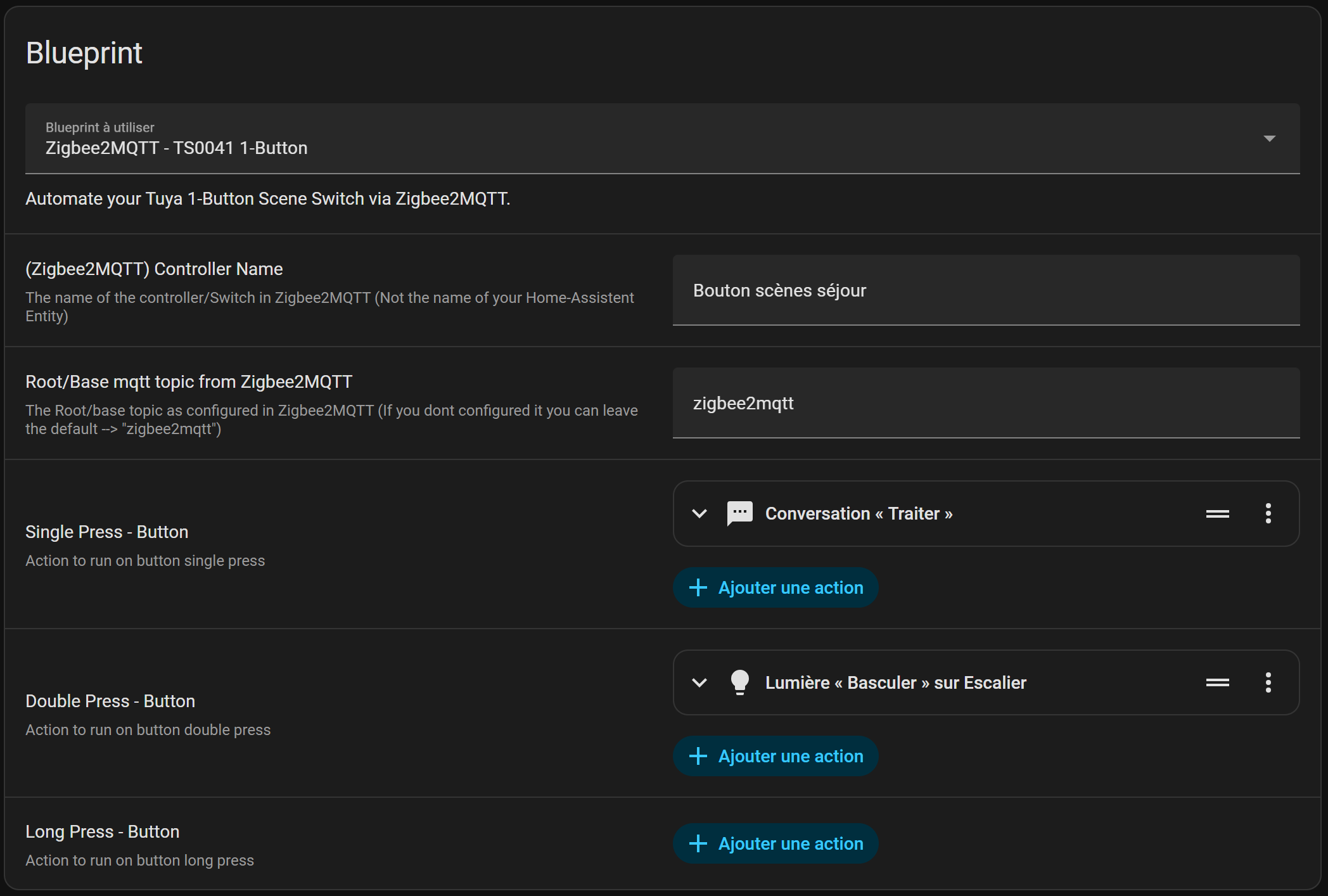This screenshot has width=1328, height=896.
Task: Click the Conversation speech bubble icon
Action: [739, 513]
